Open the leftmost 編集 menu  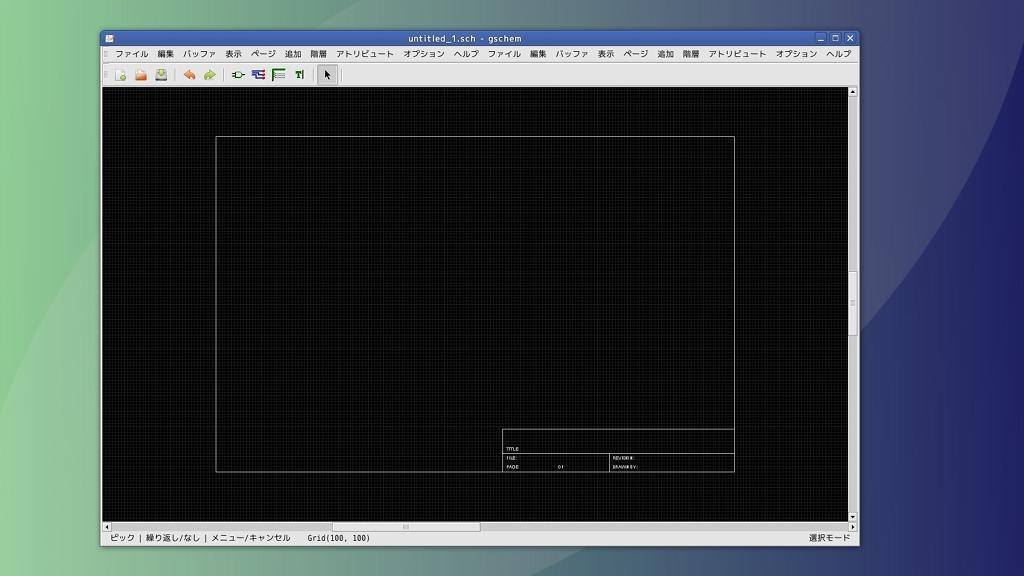[165, 54]
